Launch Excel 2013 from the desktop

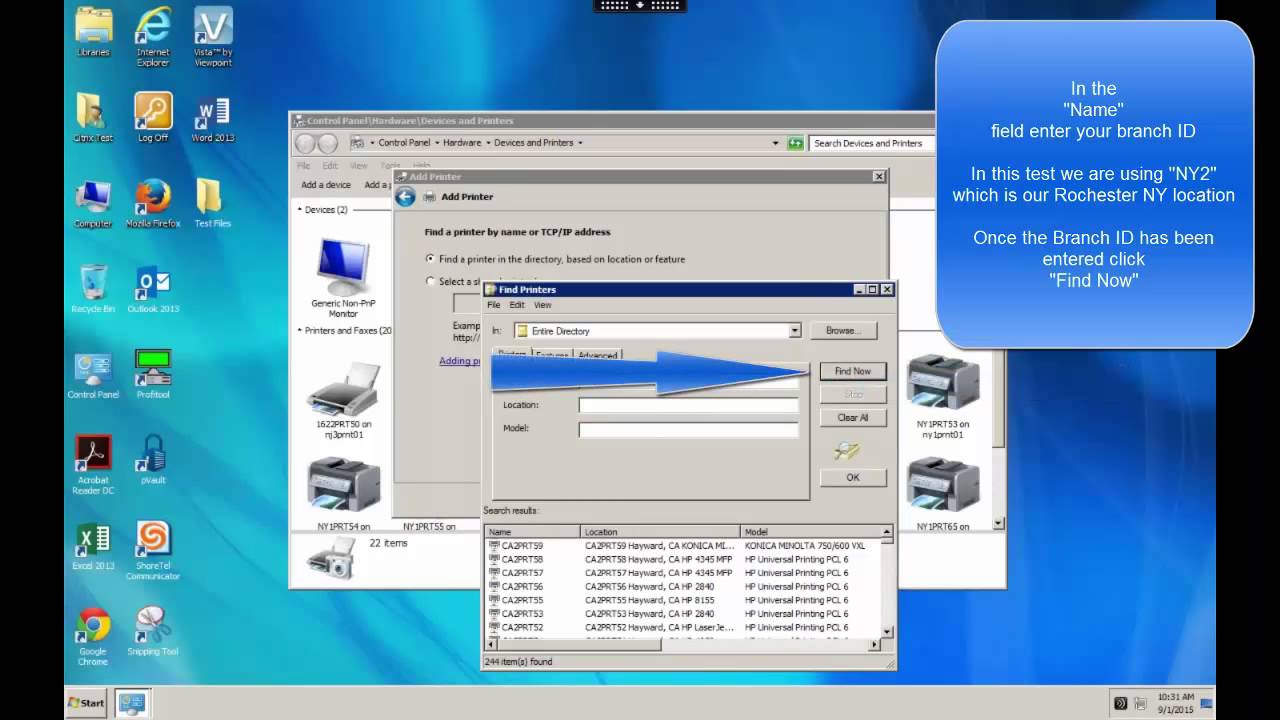click(x=93, y=545)
